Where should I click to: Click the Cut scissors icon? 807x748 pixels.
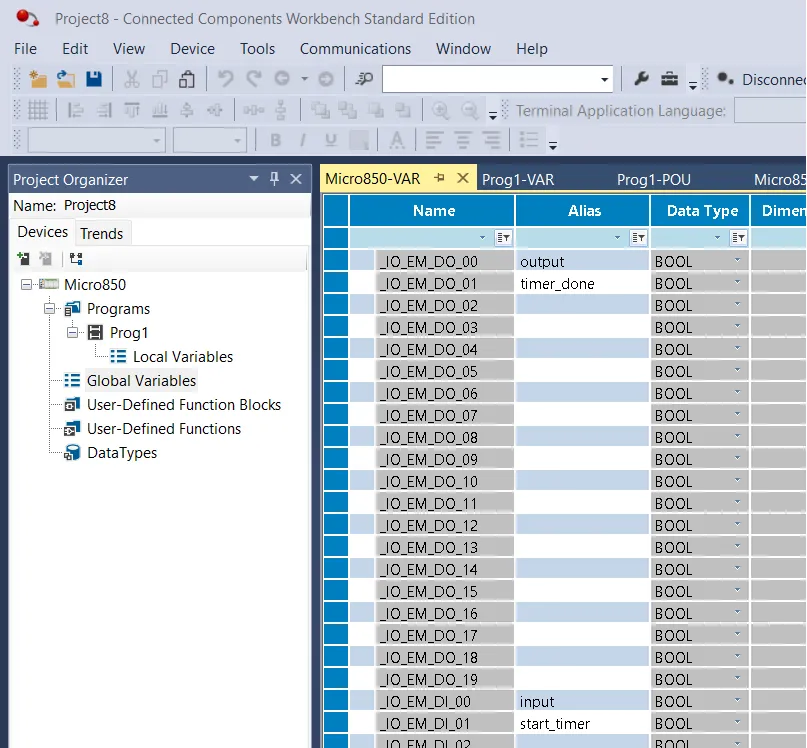(x=132, y=79)
